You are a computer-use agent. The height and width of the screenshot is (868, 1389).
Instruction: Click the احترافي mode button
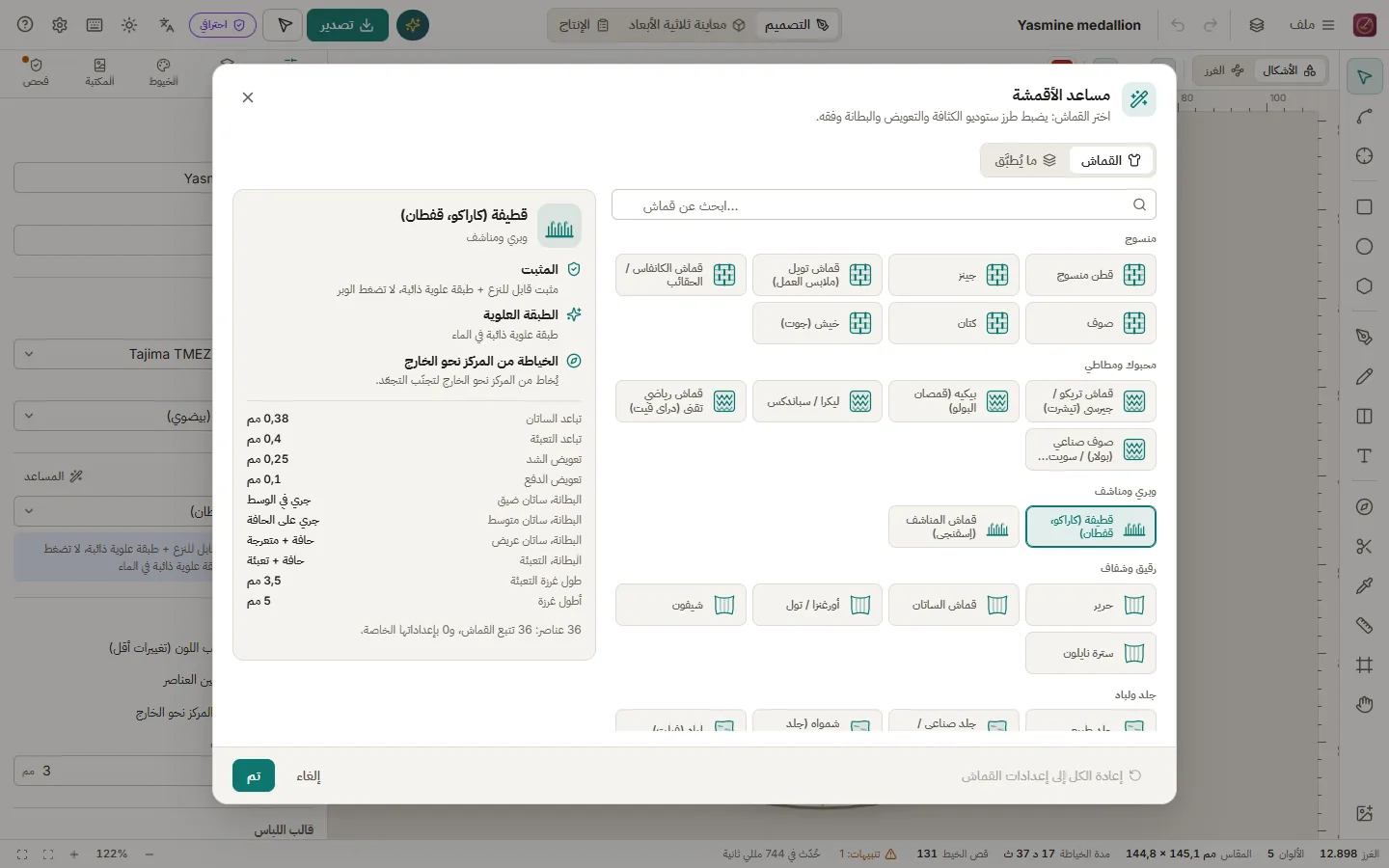(222, 25)
